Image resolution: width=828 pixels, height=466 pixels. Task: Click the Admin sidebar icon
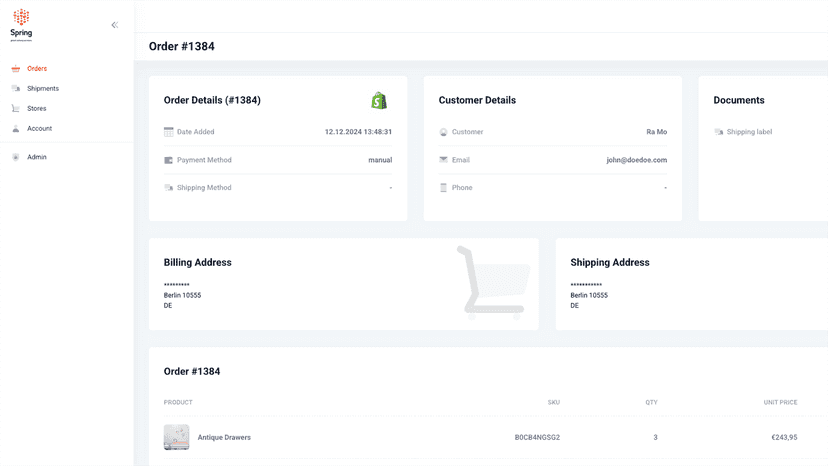16,157
